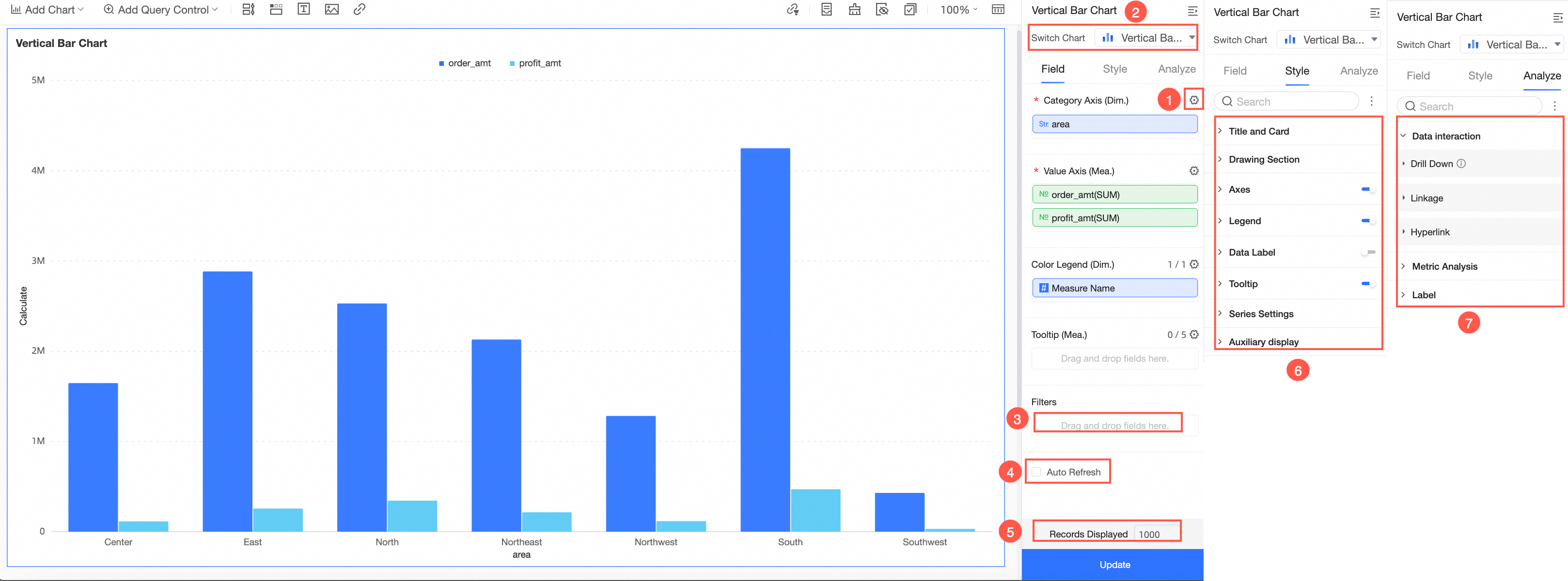Click the checkmark box icon in toolbar
Screen dimensions: 1568x581
pyautogui.click(x=910, y=10)
